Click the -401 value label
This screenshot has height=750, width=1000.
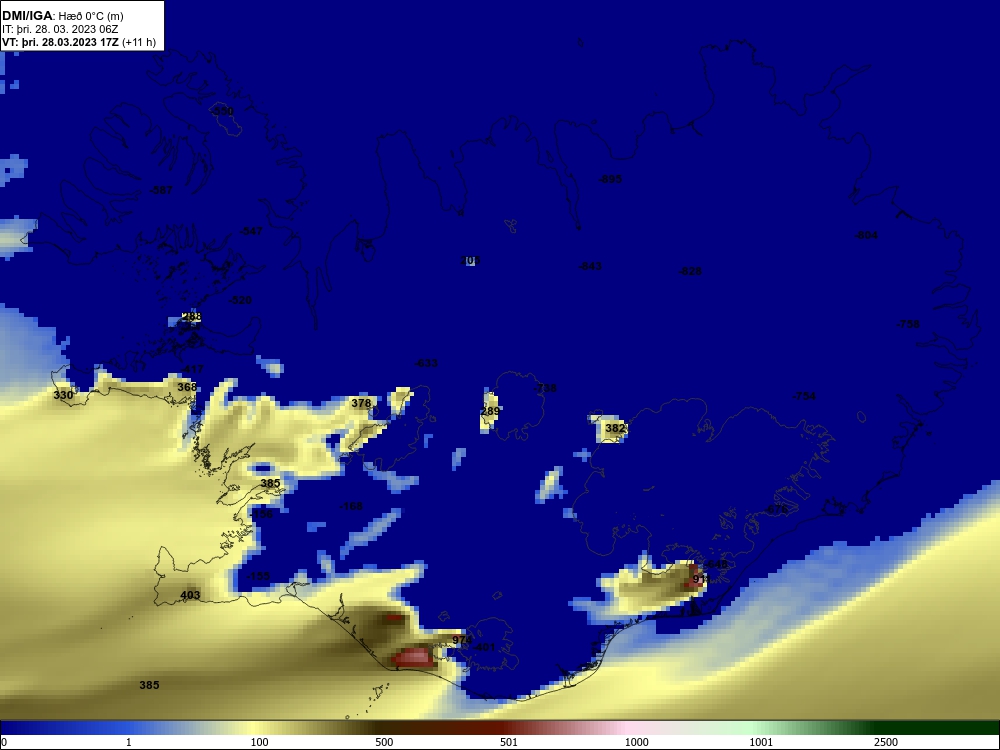[x=484, y=647]
